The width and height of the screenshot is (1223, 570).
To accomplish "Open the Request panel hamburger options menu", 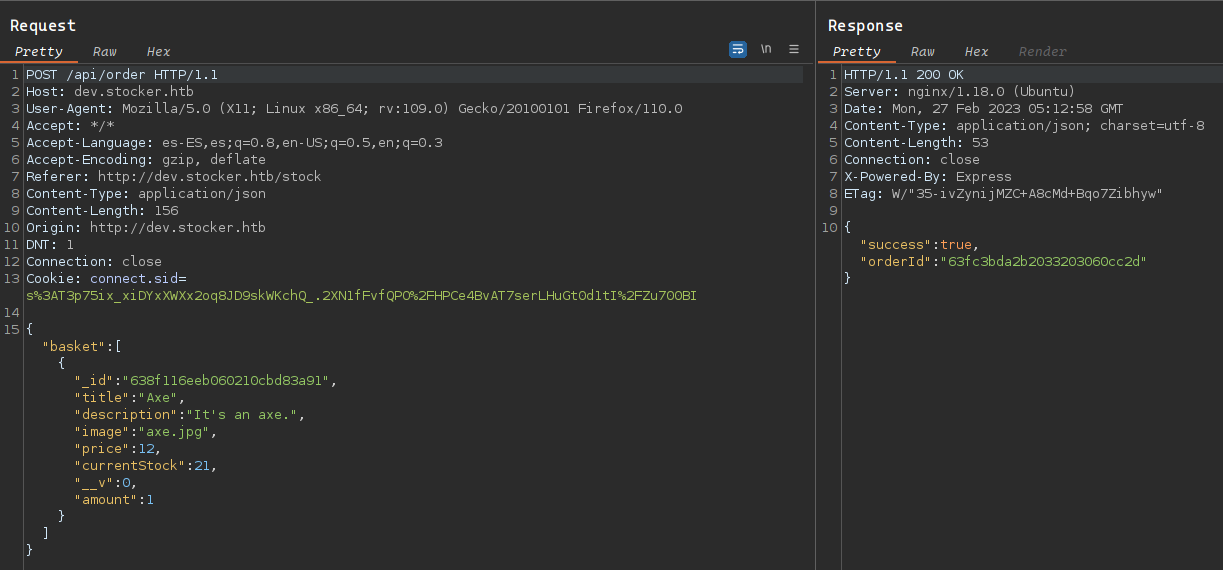I will point(794,49).
